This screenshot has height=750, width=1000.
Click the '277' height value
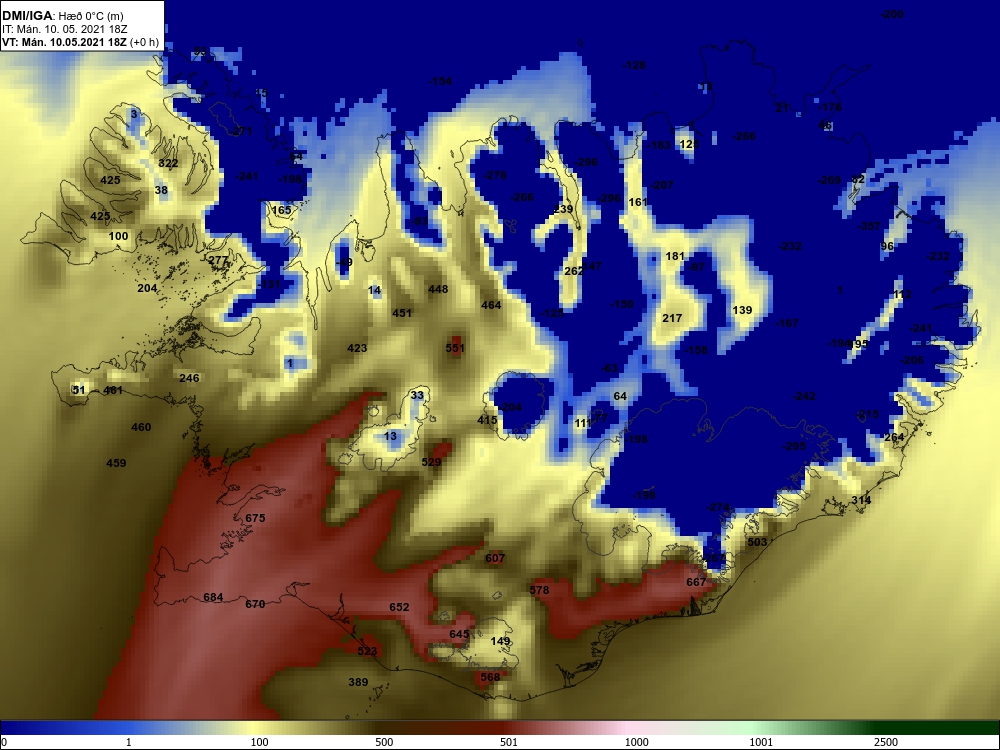coord(217,260)
